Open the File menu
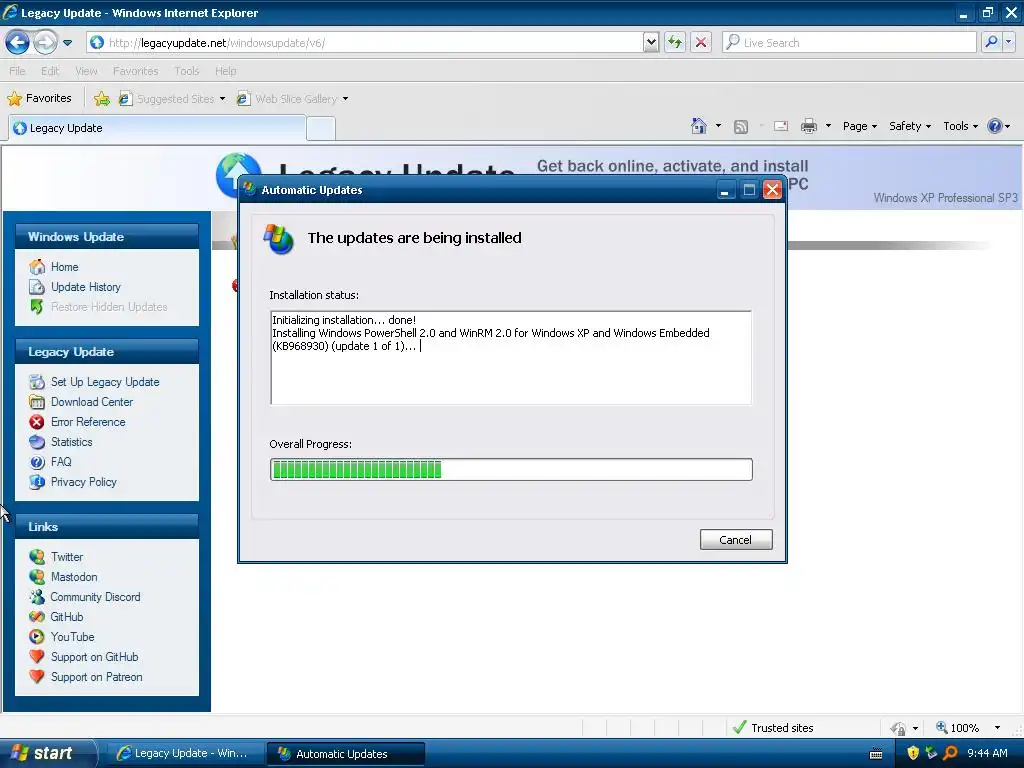Viewport: 1024px width, 768px height. (x=17, y=71)
